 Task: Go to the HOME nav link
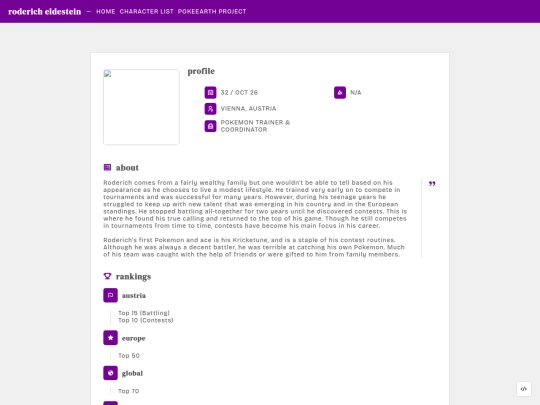pyautogui.click(x=106, y=12)
